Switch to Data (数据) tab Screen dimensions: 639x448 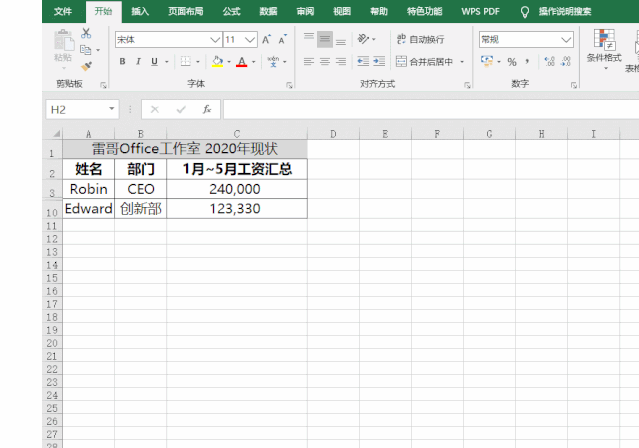pyautogui.click(x=268, y=11)
